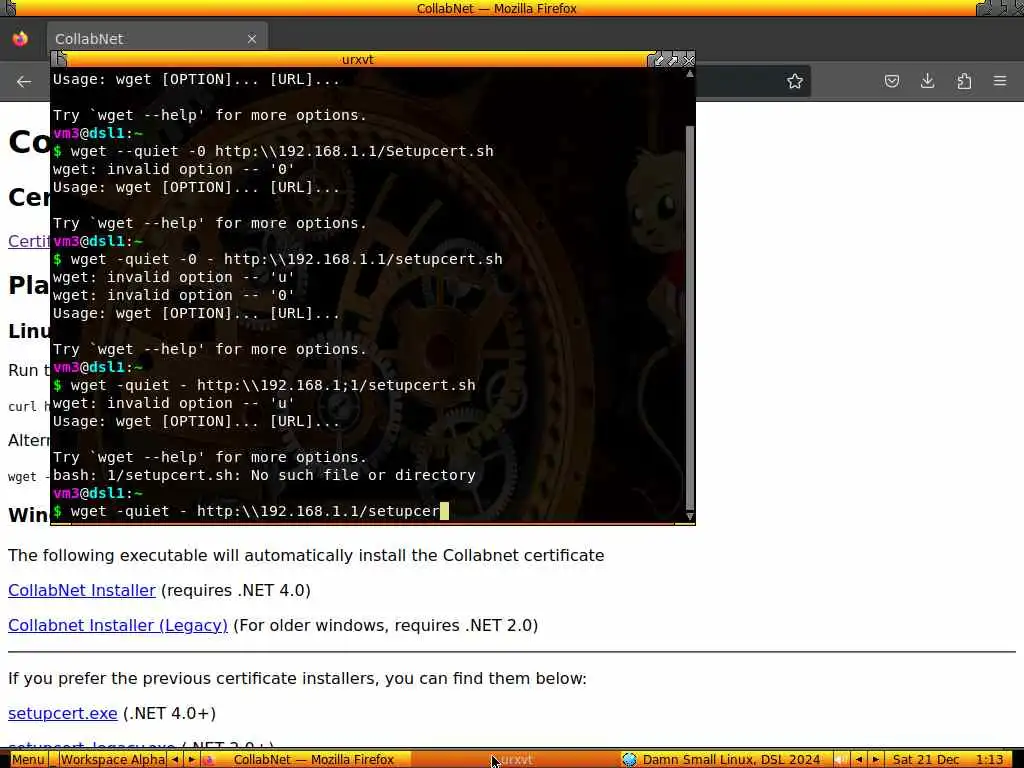The image size is (1024, 768).
Task: Download the setupcert.exe link
Action: [x=63, y=713]
